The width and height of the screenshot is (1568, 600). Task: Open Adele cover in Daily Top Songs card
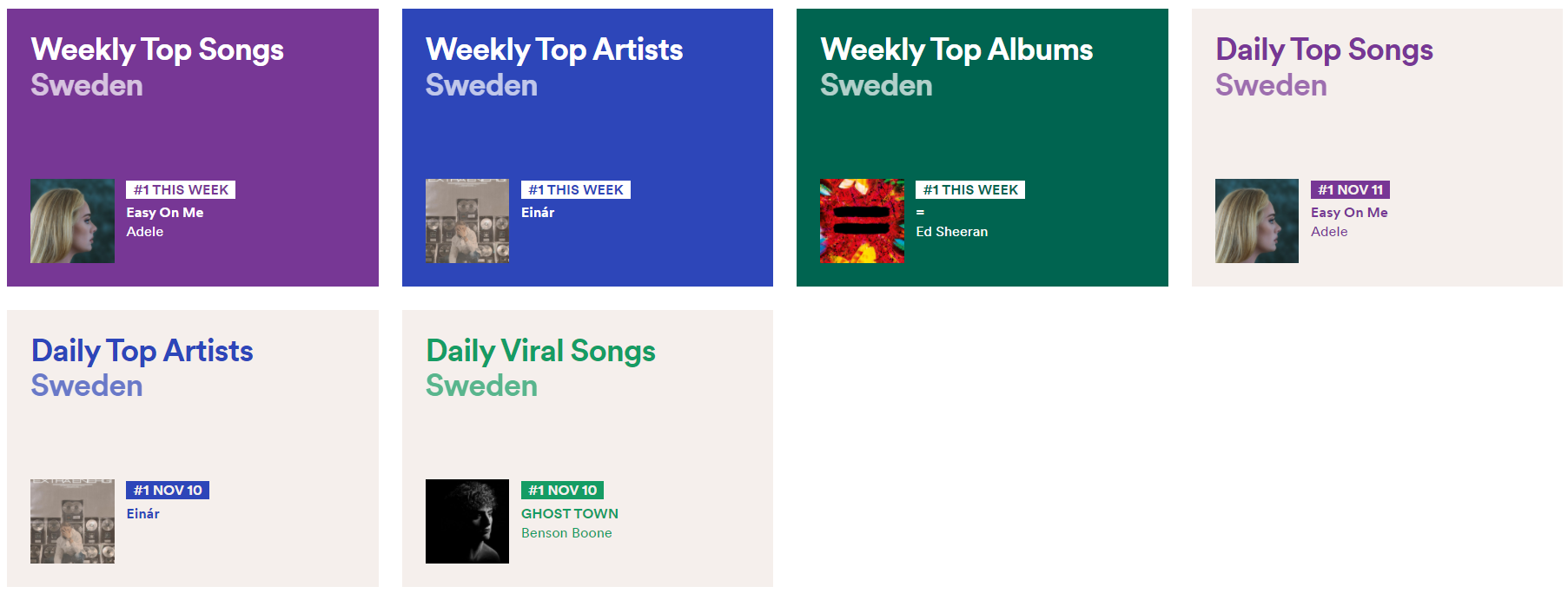[x=1257, y=221]
